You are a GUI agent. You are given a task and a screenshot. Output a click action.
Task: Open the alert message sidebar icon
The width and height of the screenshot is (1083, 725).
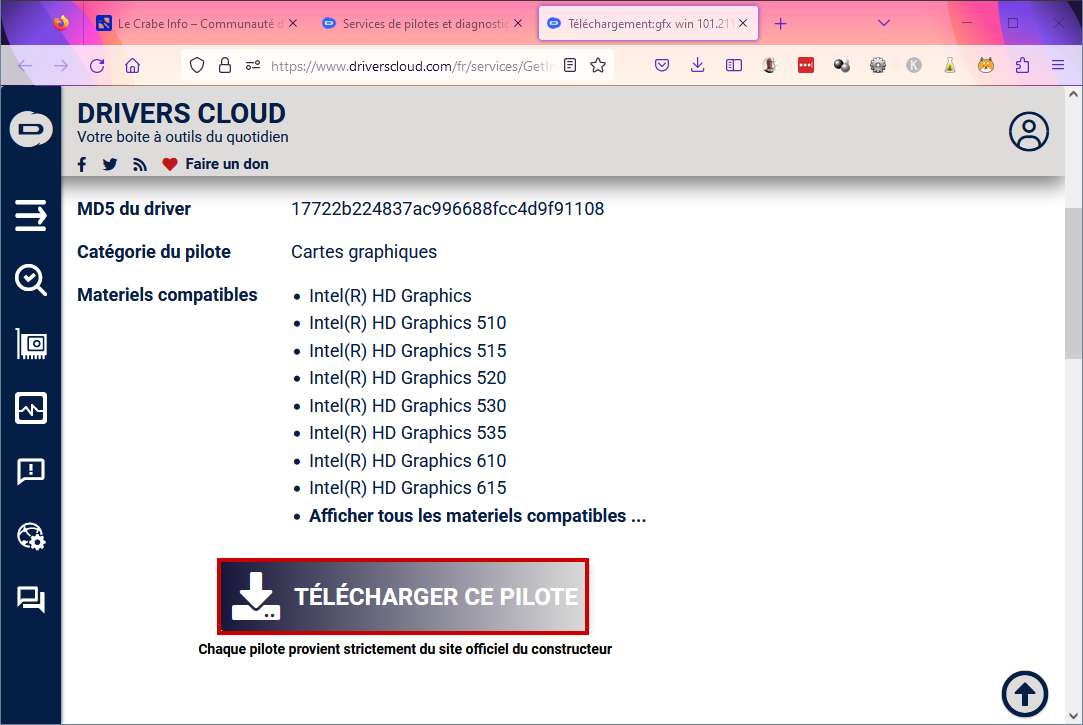tap(30, 472)
